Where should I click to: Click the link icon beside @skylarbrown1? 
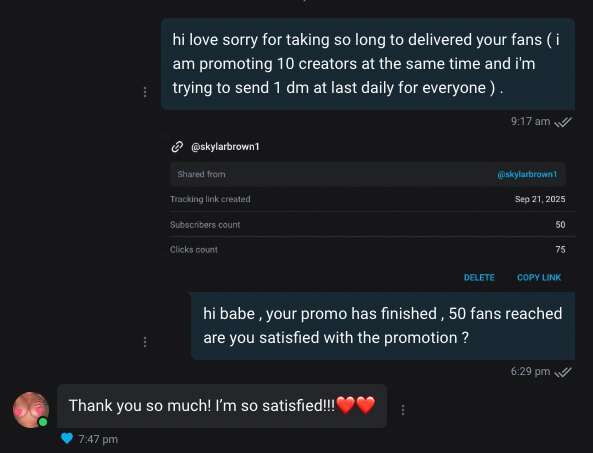pyautogui.click(x=177, y=147)
